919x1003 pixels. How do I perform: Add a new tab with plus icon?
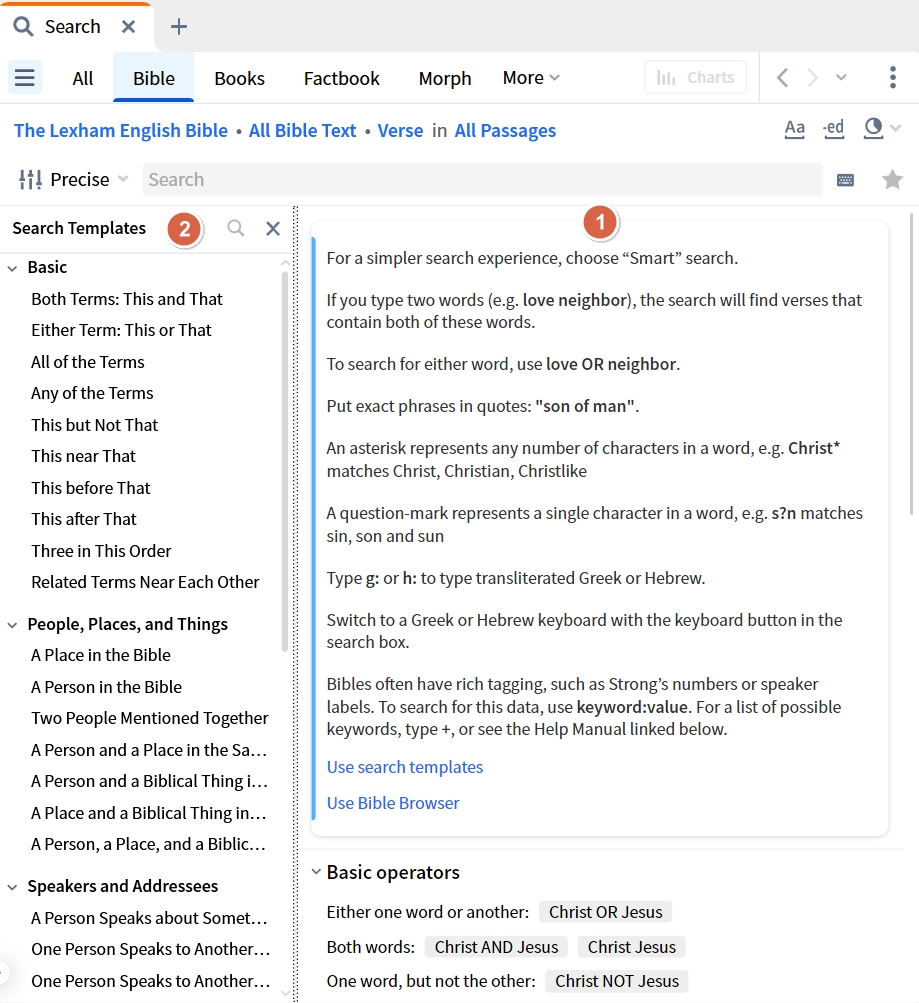[179, 27]
